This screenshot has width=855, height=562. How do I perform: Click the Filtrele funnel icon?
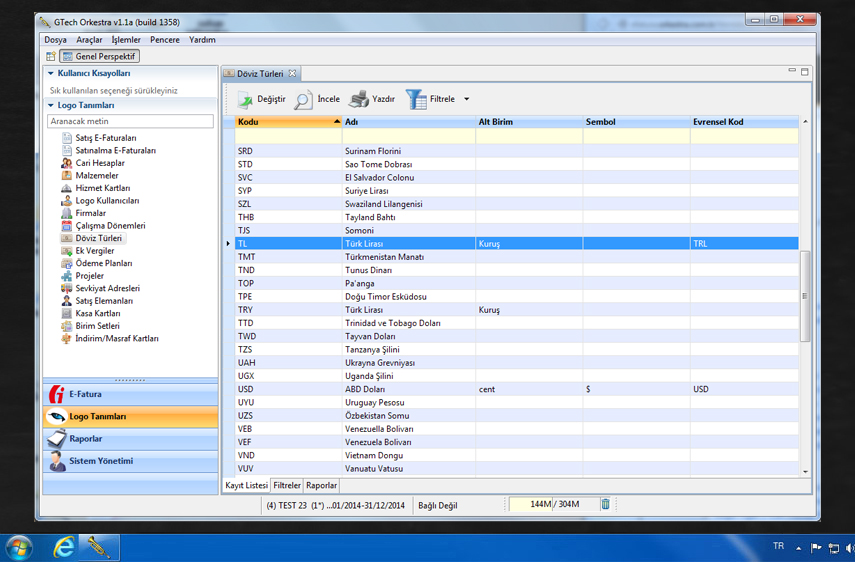416,99
